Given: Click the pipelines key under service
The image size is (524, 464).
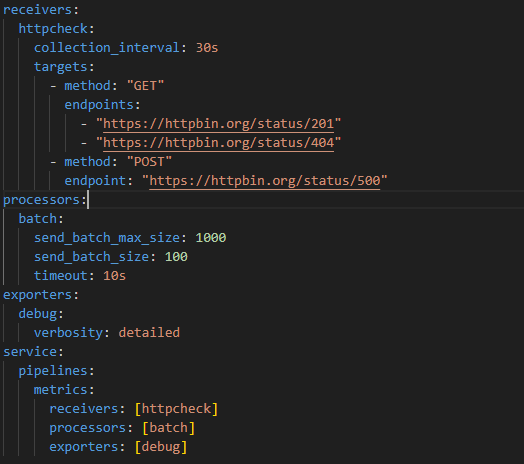Looking at the screenshot, I should [53, 371].
